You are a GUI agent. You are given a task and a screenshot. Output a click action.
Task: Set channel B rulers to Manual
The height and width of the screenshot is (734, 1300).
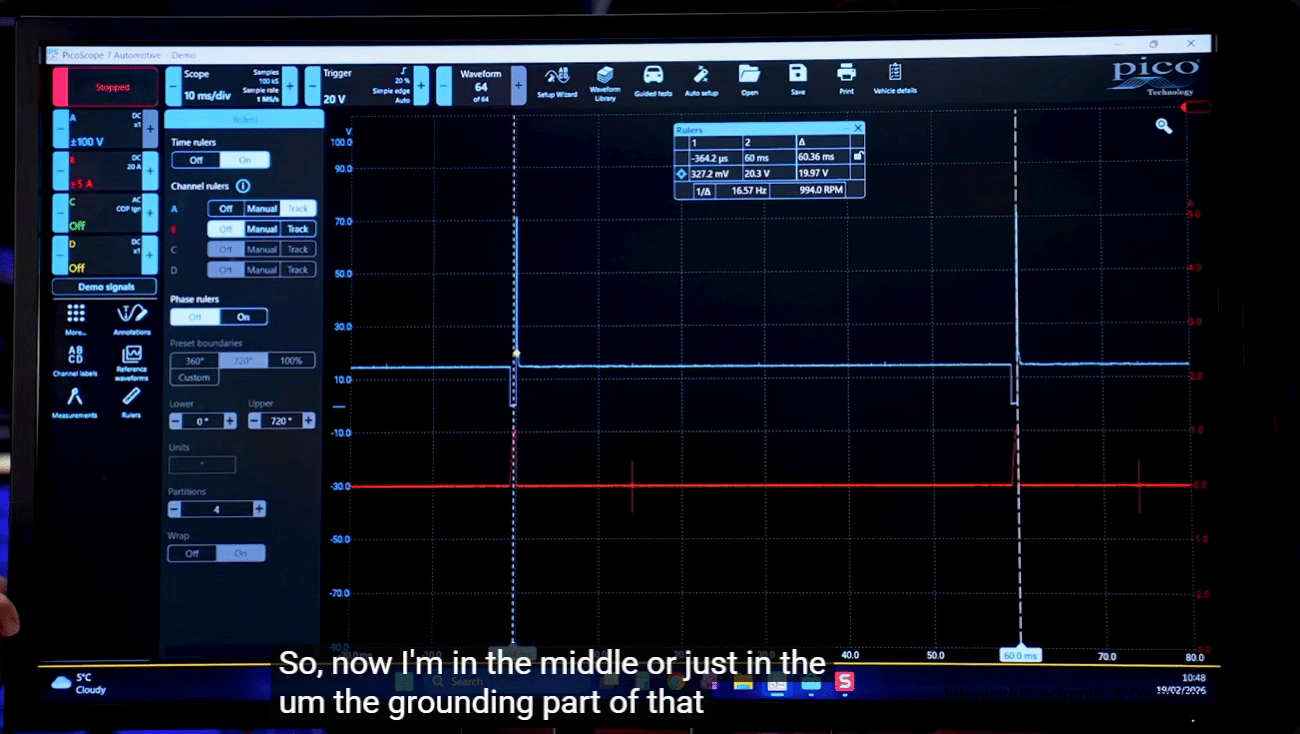[x=262, y=229]
